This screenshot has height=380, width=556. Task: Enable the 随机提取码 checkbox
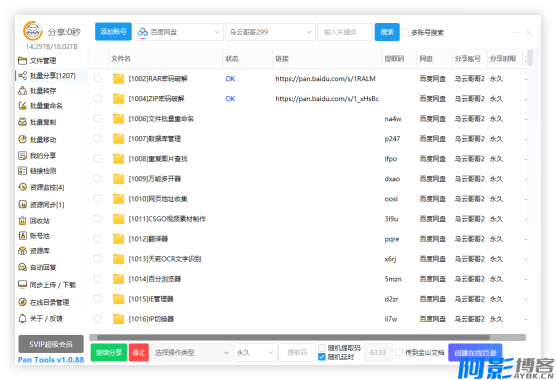tap(322, 348)
